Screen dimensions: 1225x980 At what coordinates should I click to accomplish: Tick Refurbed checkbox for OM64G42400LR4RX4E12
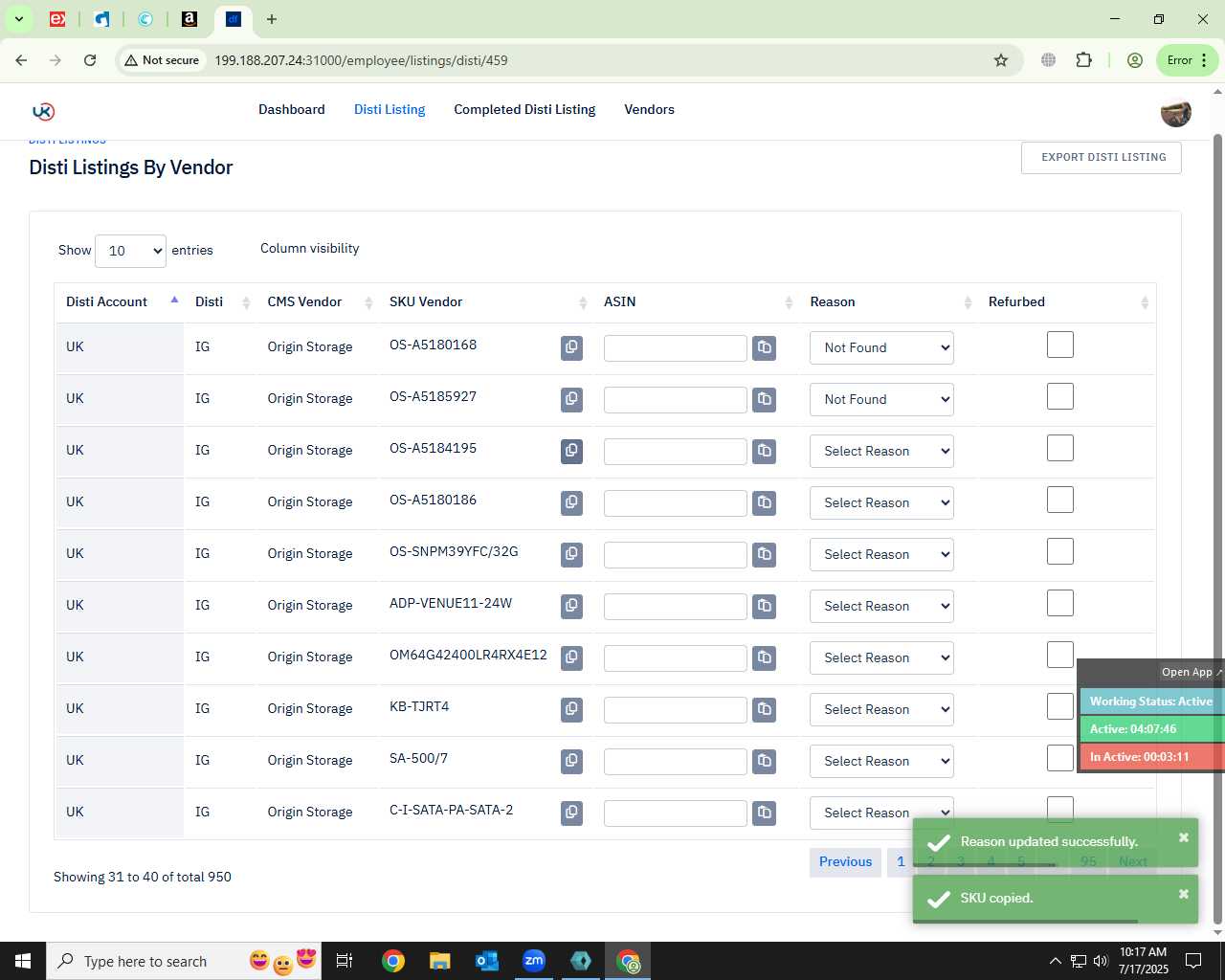pos(1060,655)
